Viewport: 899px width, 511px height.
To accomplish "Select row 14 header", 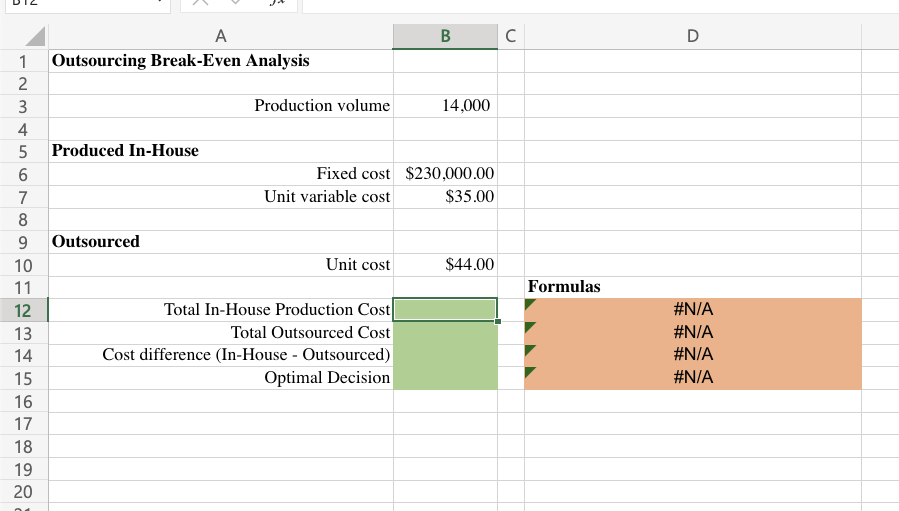I will coord(24,356).
